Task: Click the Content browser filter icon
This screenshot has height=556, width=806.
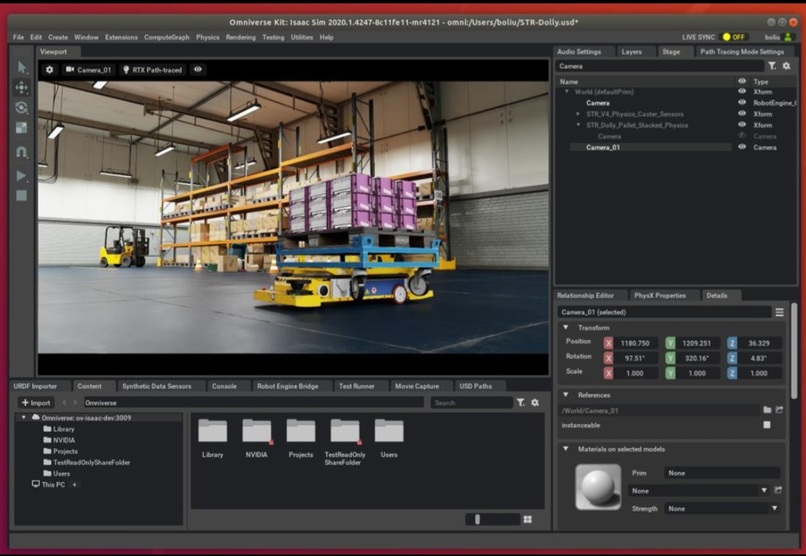Action: pos(521,402)
